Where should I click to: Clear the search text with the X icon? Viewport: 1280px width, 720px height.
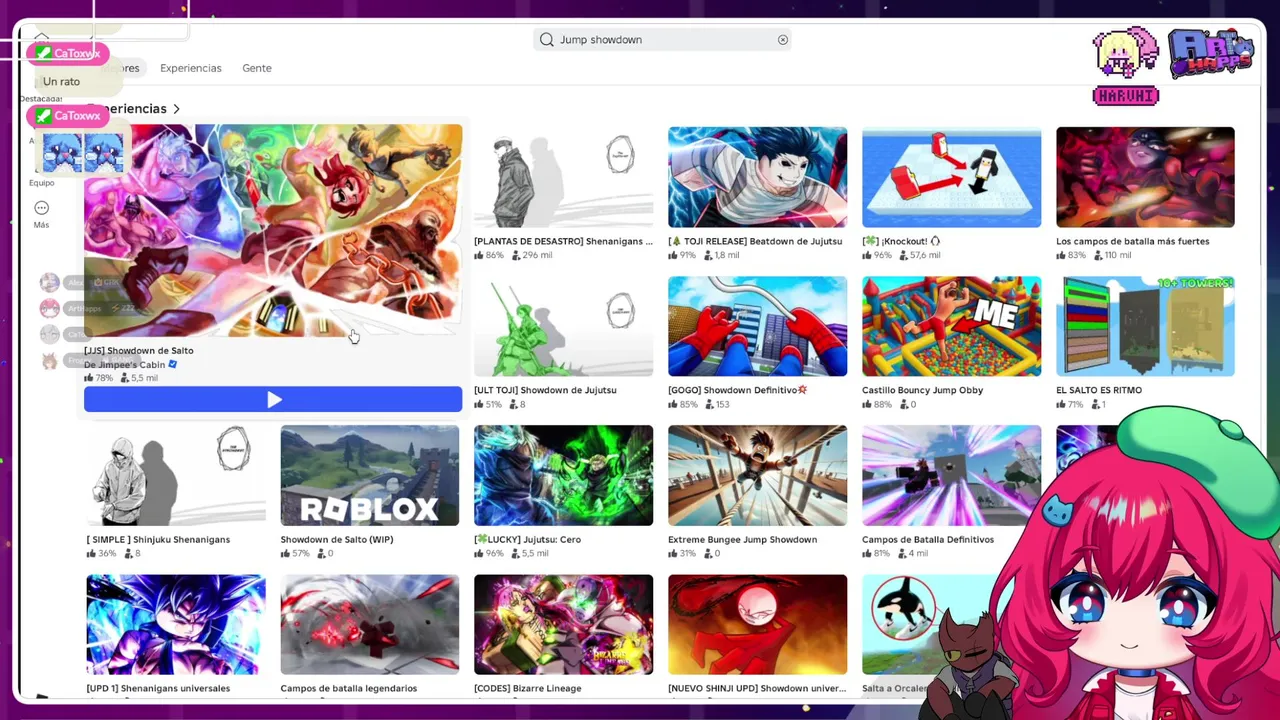click(x=783, y=40)
